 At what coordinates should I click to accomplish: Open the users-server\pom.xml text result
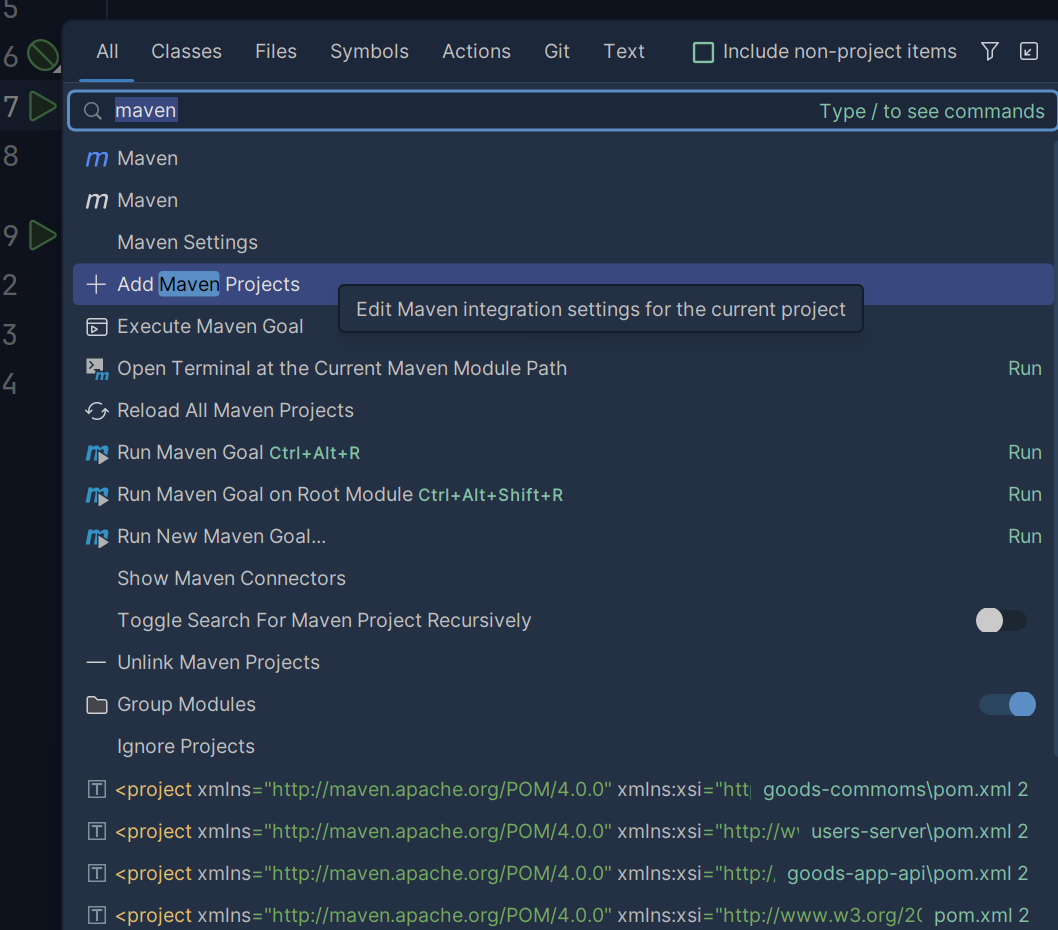click(562, 831)
